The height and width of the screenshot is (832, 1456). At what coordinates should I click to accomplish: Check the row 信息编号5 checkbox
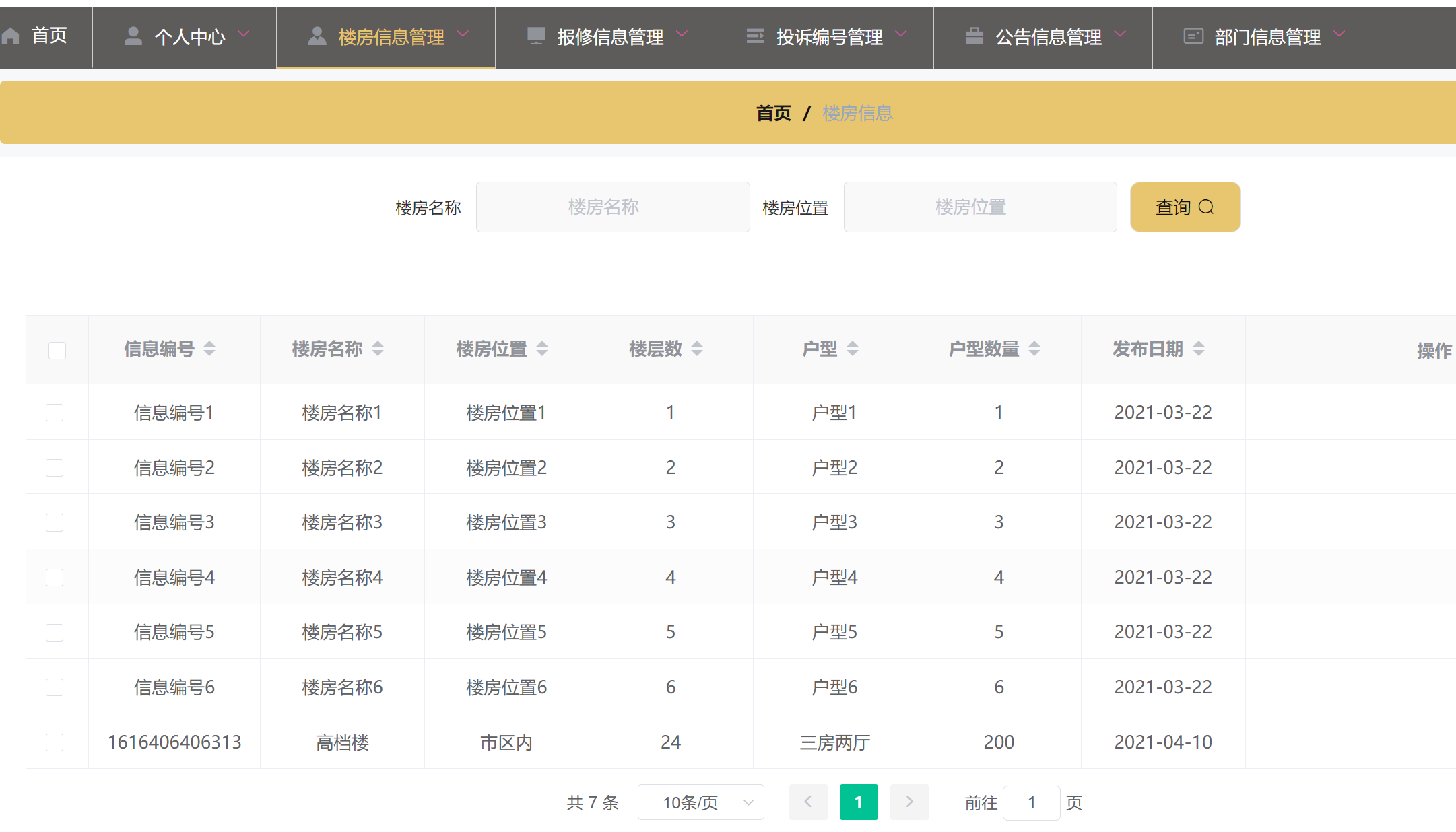55,633
